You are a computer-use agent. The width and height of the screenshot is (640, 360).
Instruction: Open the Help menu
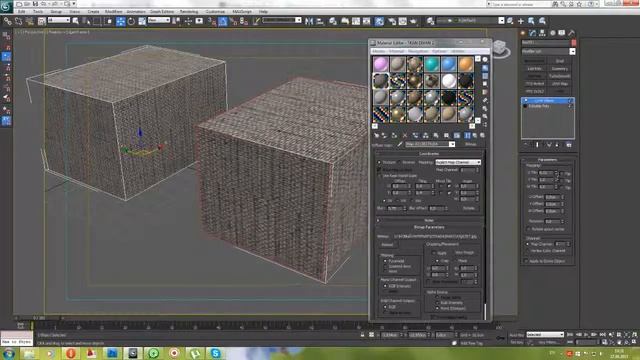point(264,11)
